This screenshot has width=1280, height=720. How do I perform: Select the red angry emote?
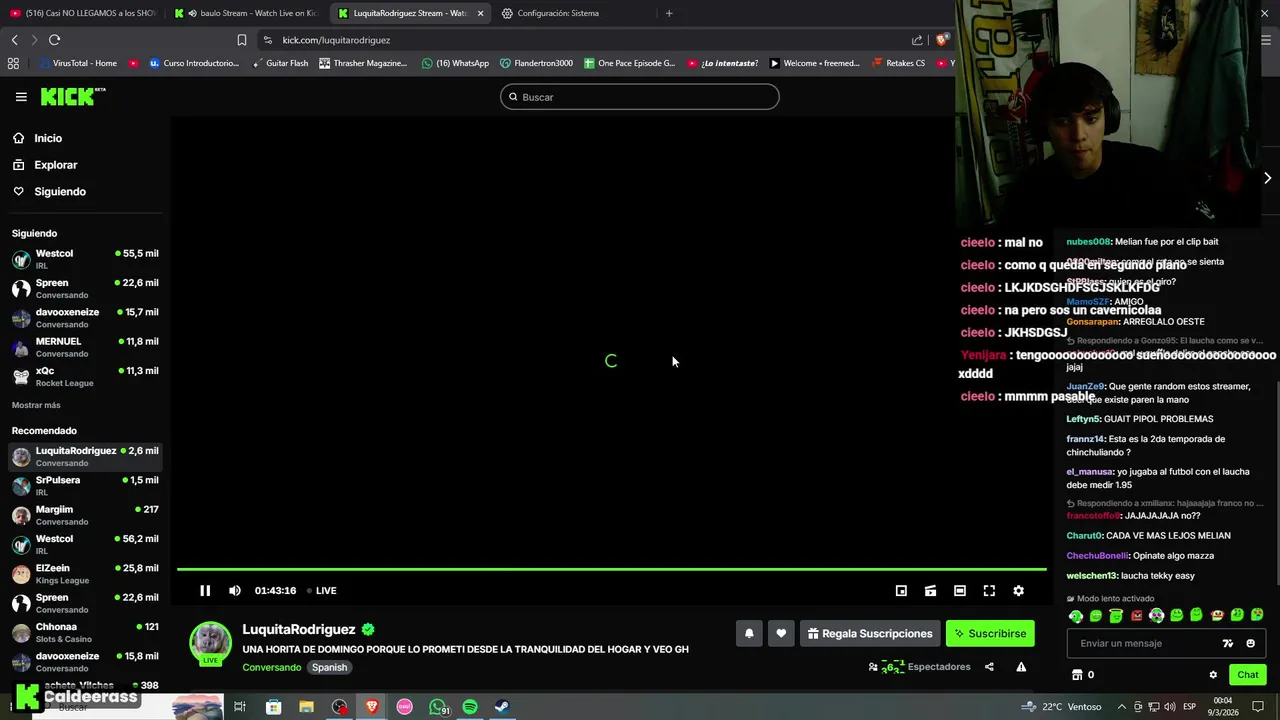(x=1136, y=616)
